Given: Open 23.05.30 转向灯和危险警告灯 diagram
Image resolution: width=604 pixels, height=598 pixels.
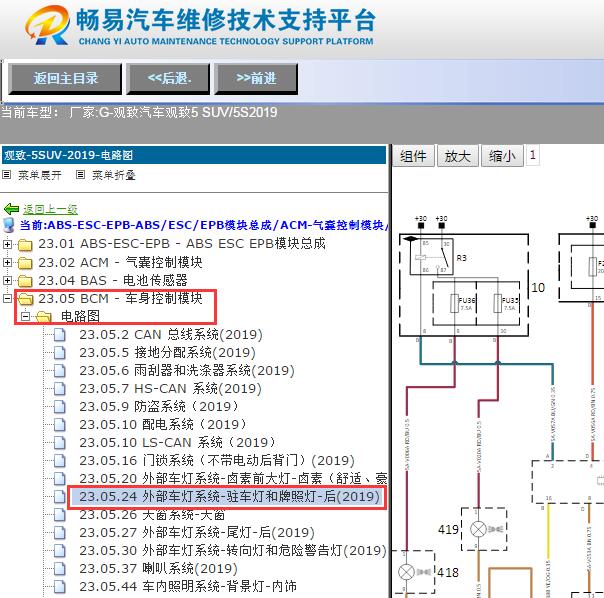Looking at the screenshot, I should pos(233,550).
